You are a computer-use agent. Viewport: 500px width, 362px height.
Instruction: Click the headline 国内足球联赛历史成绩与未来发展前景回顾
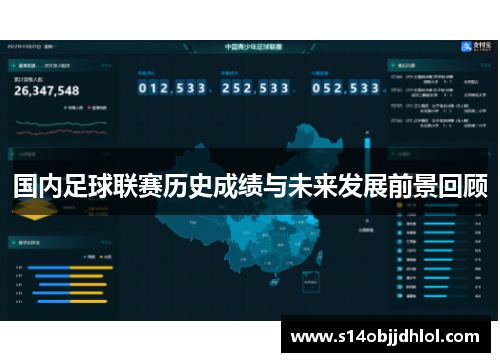[x=250, y=186]
